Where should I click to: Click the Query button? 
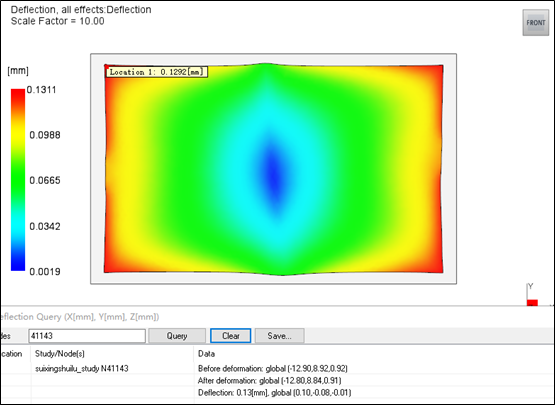[177, 336]
